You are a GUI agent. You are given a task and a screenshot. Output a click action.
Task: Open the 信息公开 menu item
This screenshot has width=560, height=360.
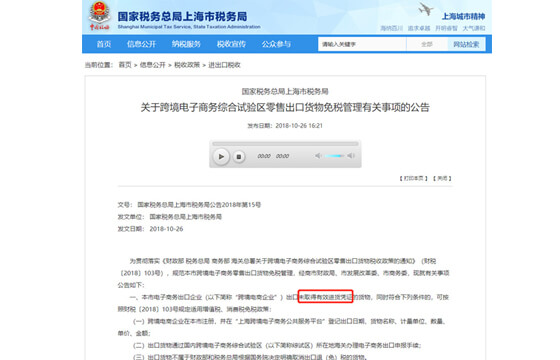(x=141, y=44)
